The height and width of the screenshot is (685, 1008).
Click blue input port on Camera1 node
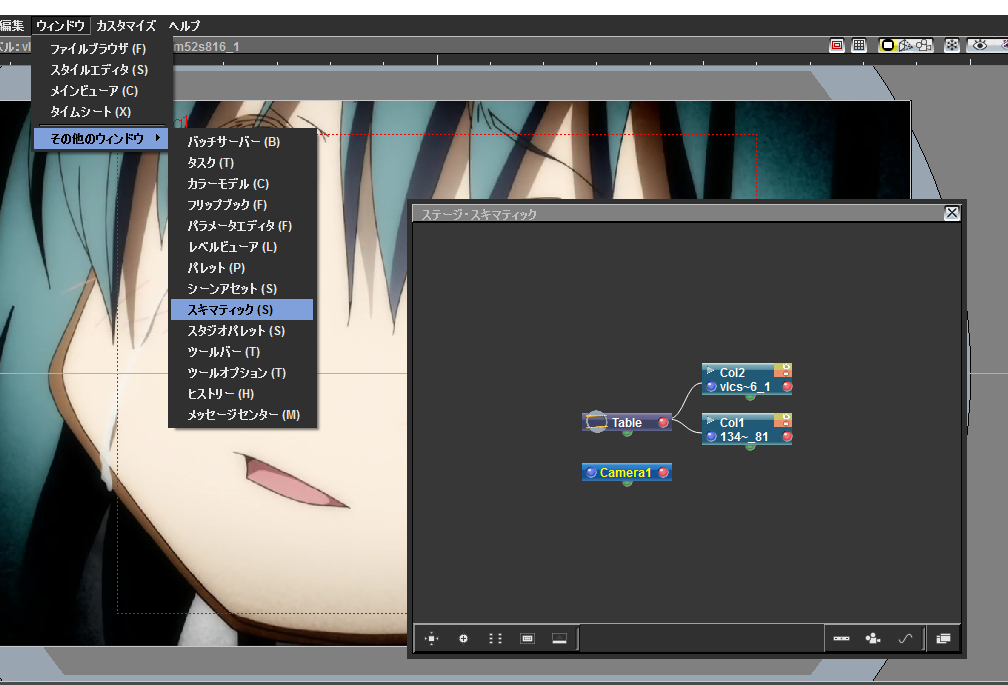coord(591,473)
